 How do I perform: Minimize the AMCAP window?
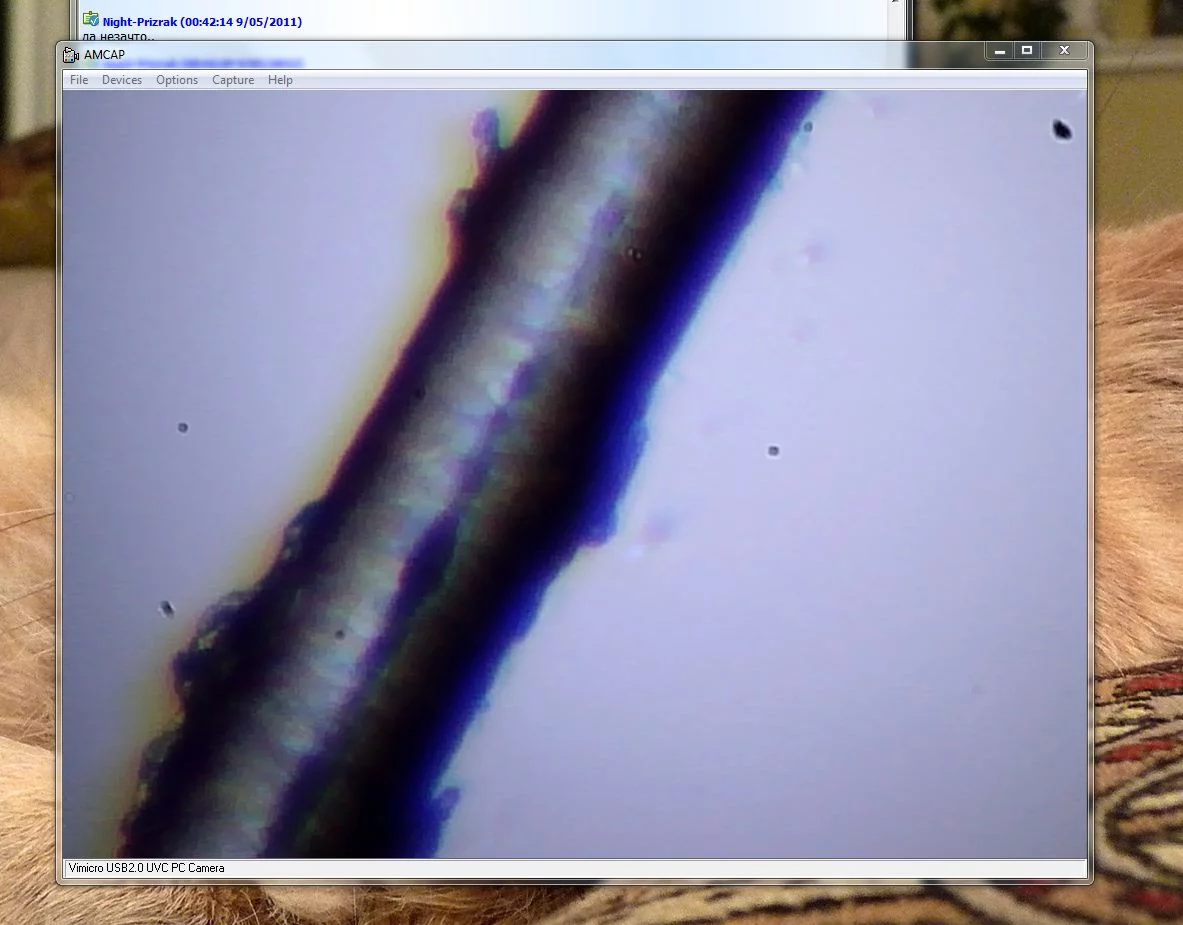pyautogui.click(x=1000, y=51)
